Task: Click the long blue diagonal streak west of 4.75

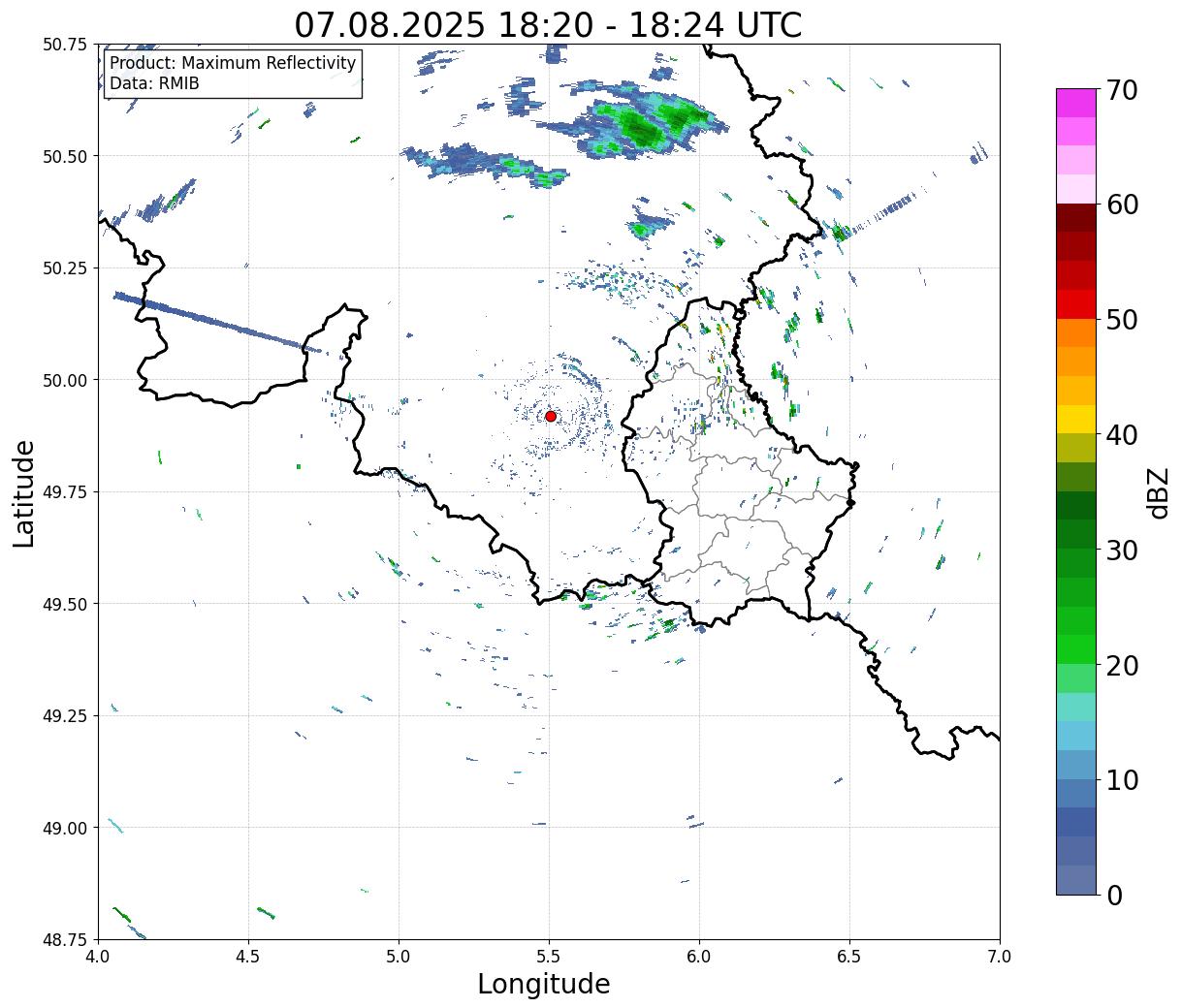Action: pyautogui.click(x=217, y=321)
